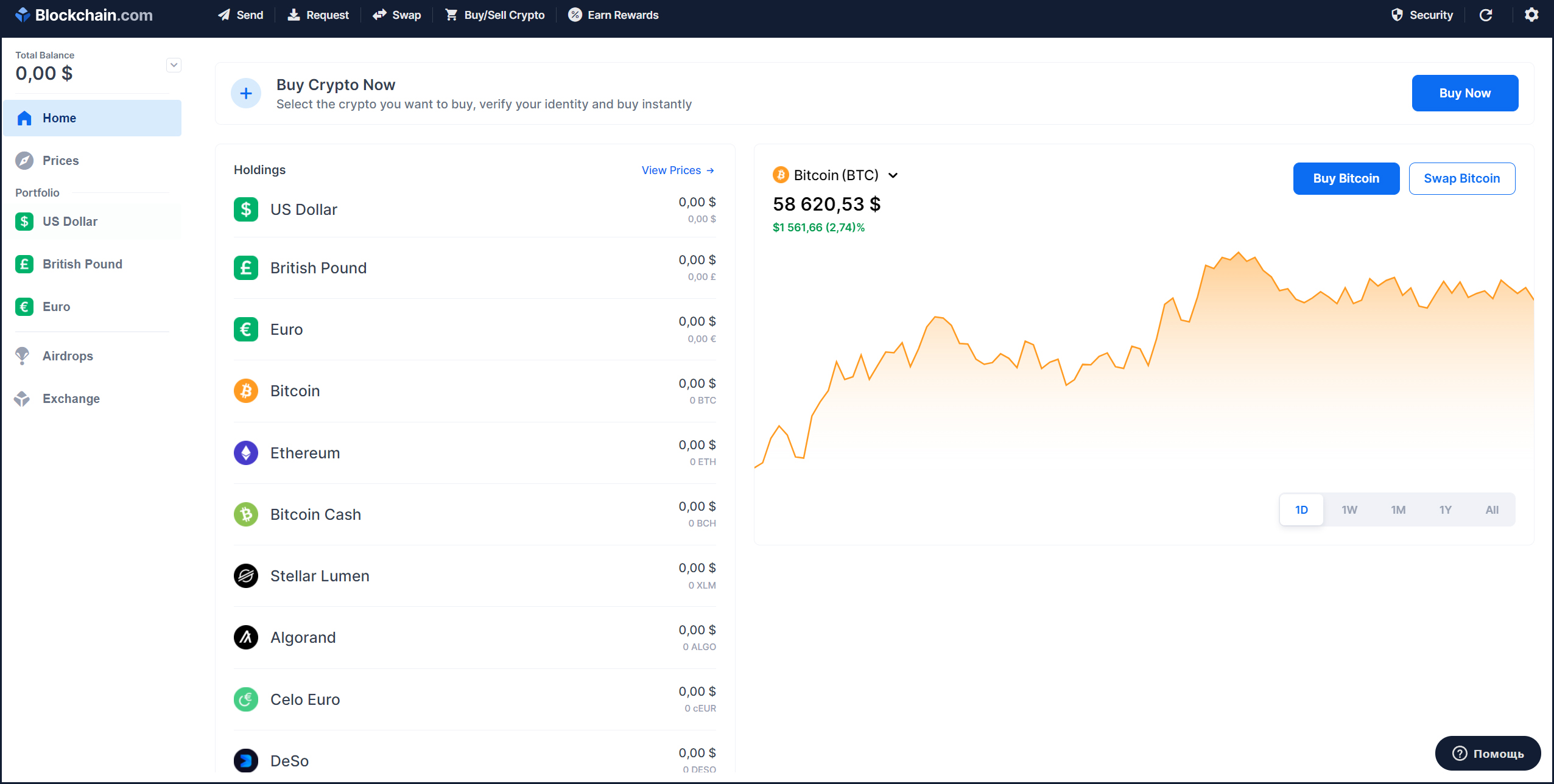Click the Celo Euro holdings row name

tap(305, 699)
